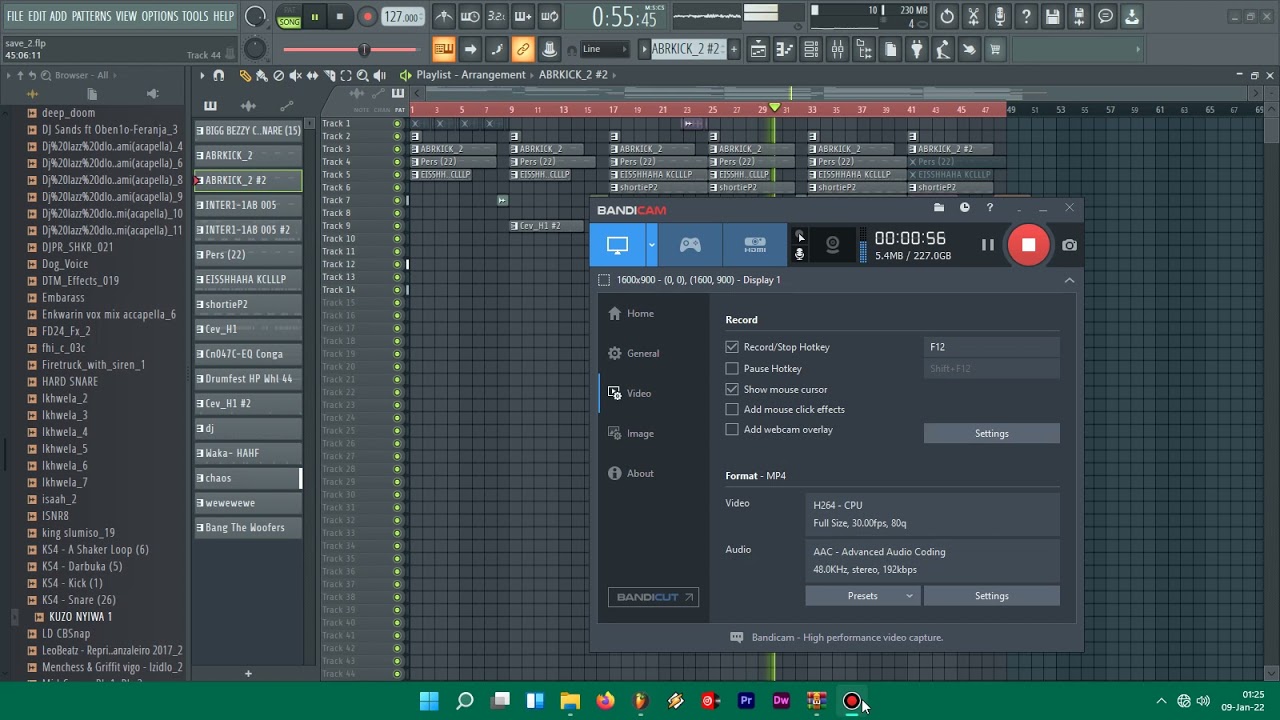The width and height of the screenshot is (1280, 720).
Task: Click the Bandicam microphone icon
Action: pyautogui.click(x=799, y=255)
